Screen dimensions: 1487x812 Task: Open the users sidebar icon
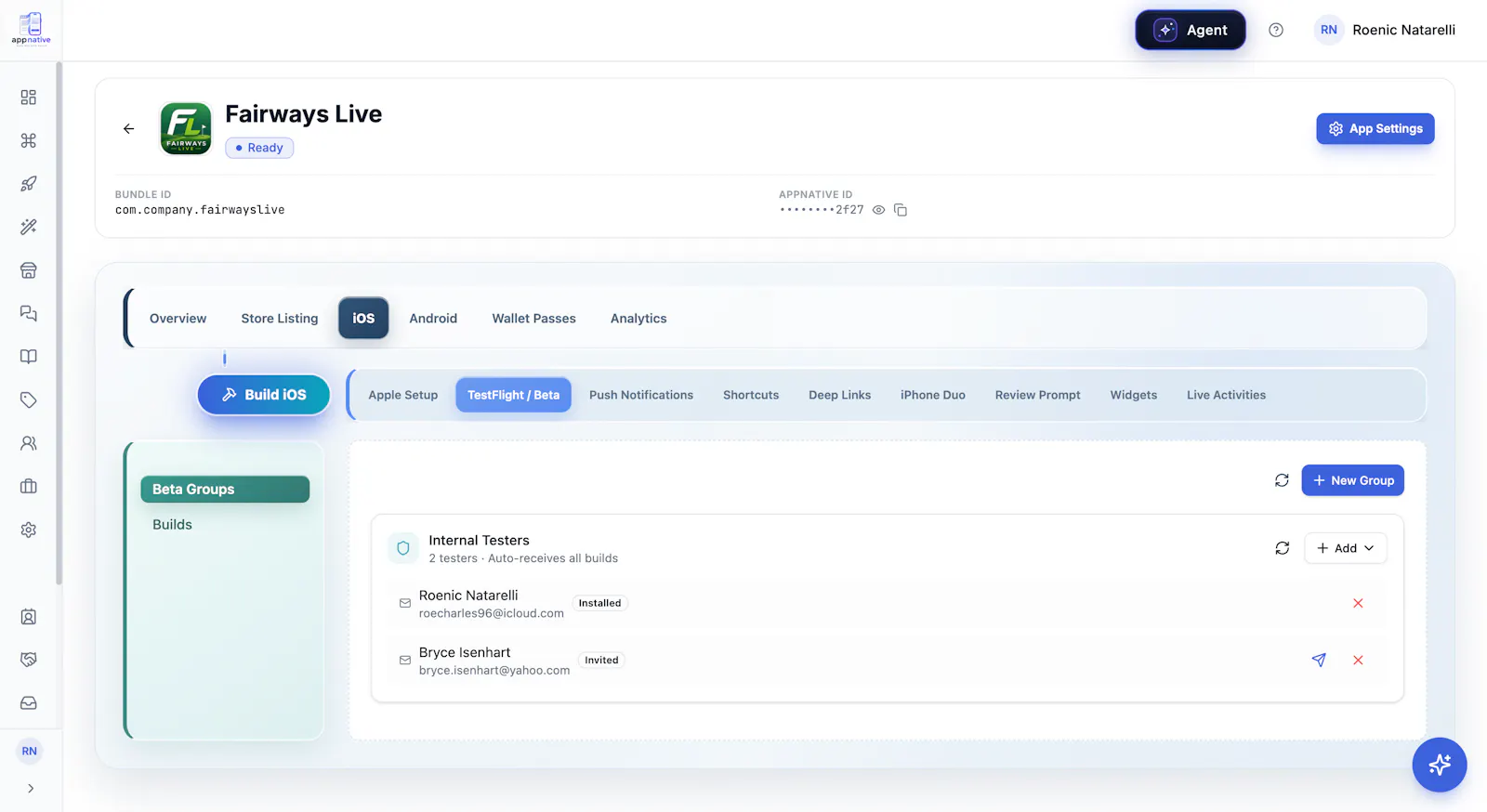(x=29, y=443)
